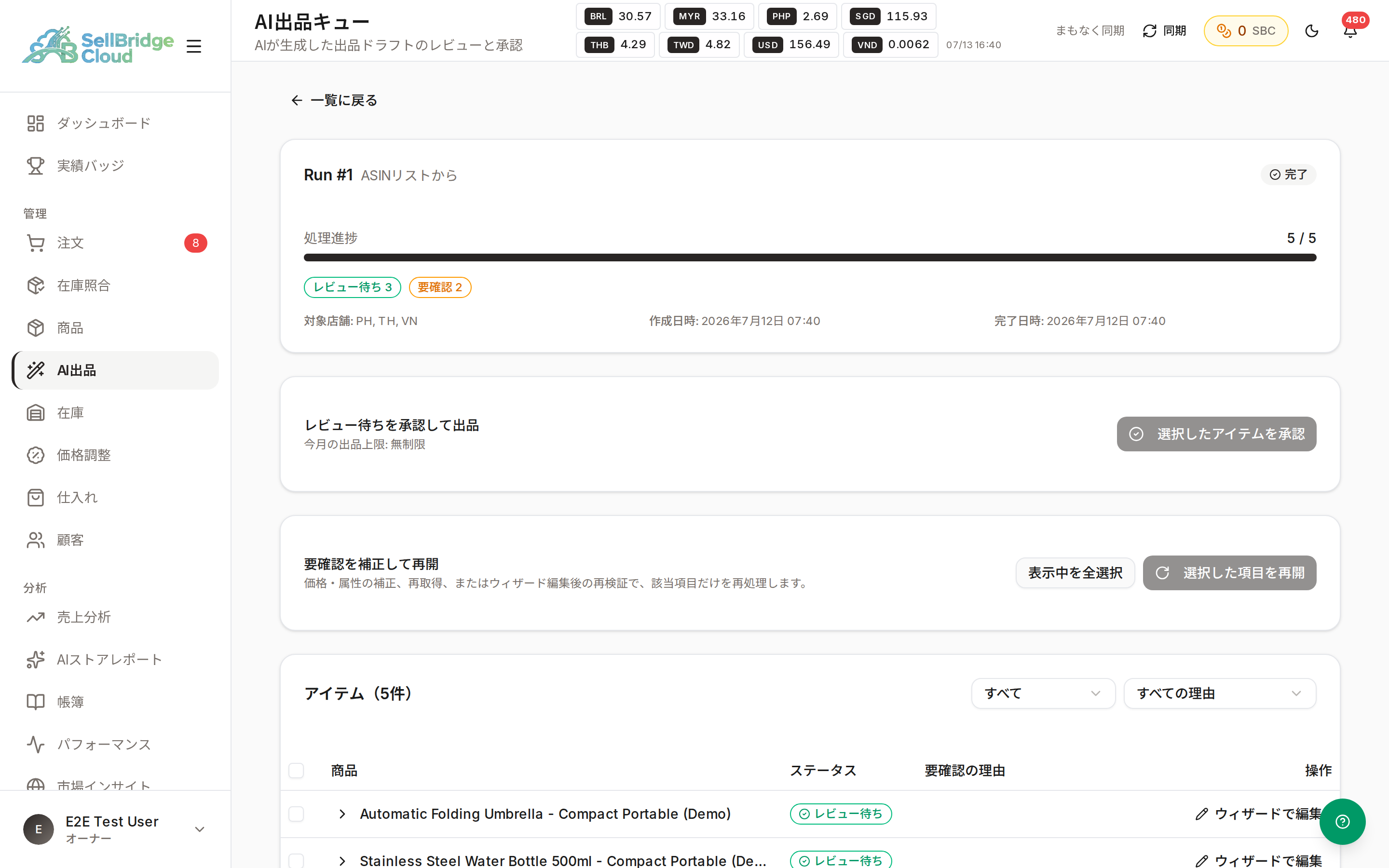Click the パフォーマンス activity pulse icon
Image resolution: width=1389 pixels, height=868 pixels.
(36, 745)
